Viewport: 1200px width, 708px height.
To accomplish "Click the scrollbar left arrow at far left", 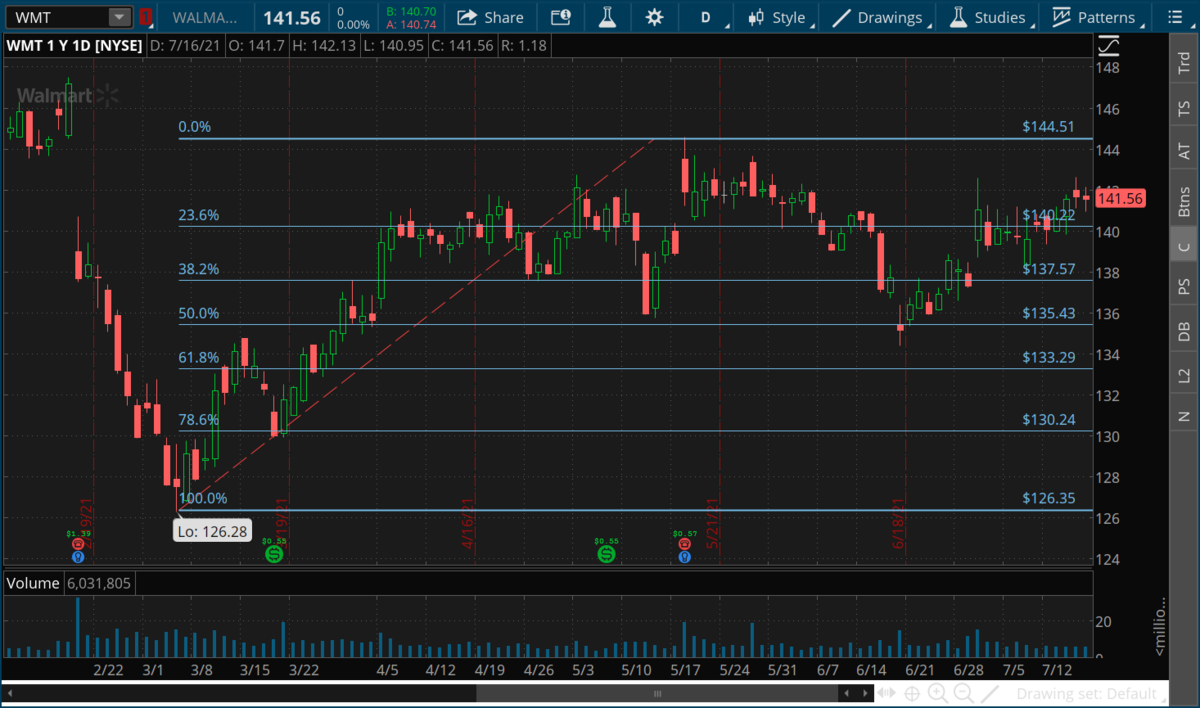I will [8, 693].
